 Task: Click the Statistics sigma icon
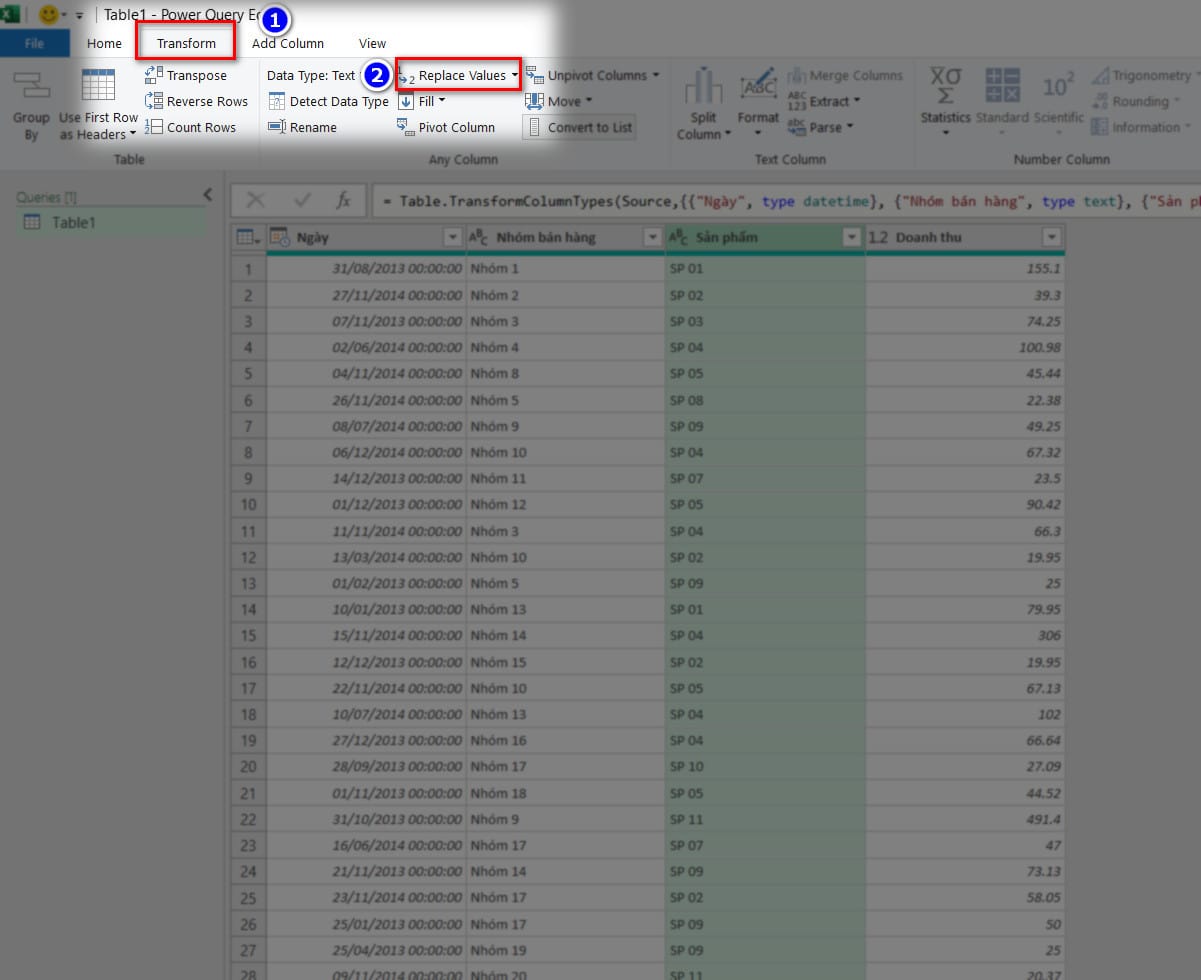(x=945, y=86)
